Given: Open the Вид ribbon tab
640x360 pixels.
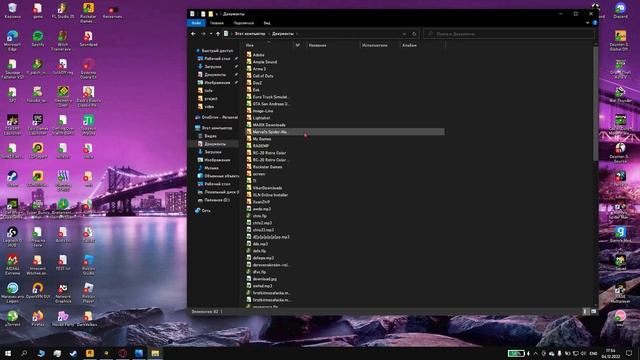Looking at the screenshot, I should point(267,23).
